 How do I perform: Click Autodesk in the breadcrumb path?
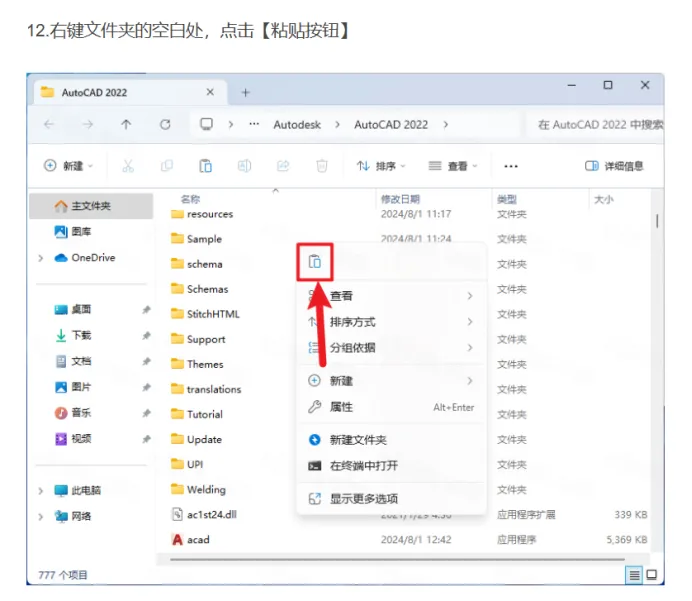(x=297, y=125)
